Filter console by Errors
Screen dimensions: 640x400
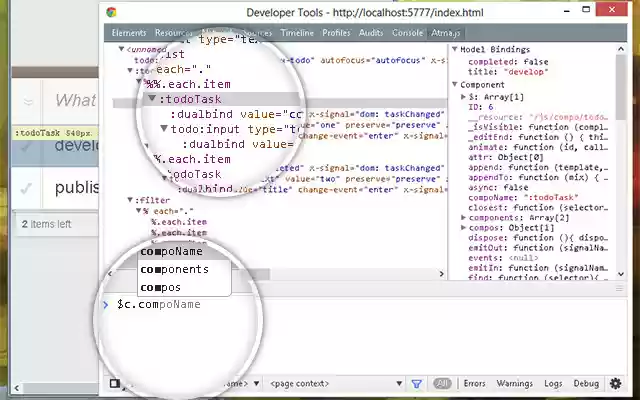(474, 384)
